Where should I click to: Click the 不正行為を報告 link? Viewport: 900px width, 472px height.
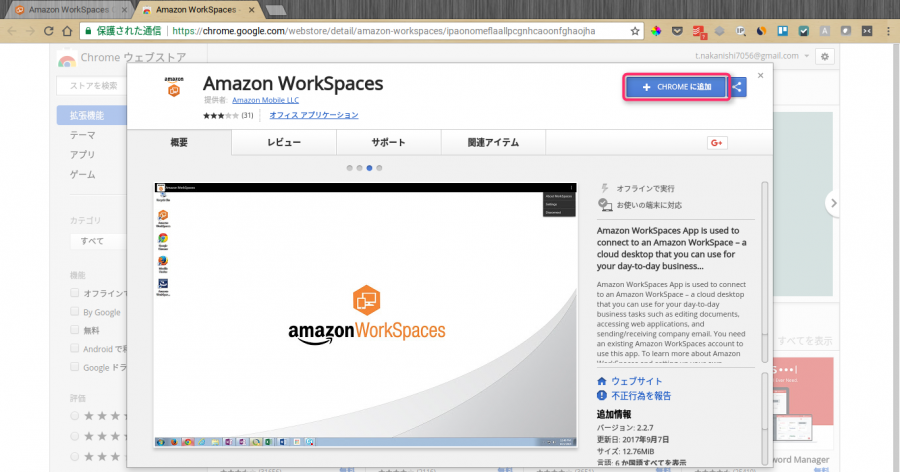point(641,396)
